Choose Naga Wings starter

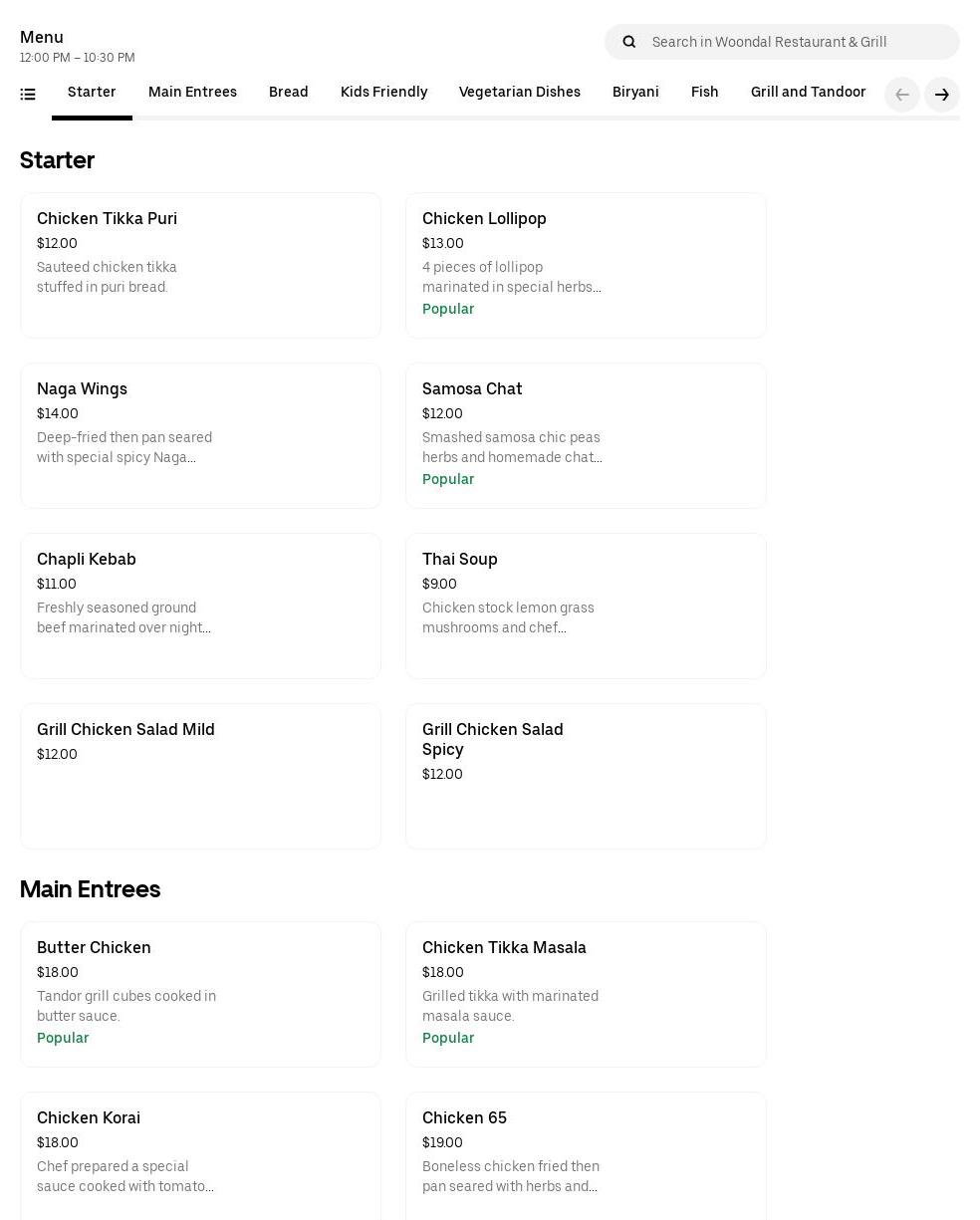click(x=200, y=435)
